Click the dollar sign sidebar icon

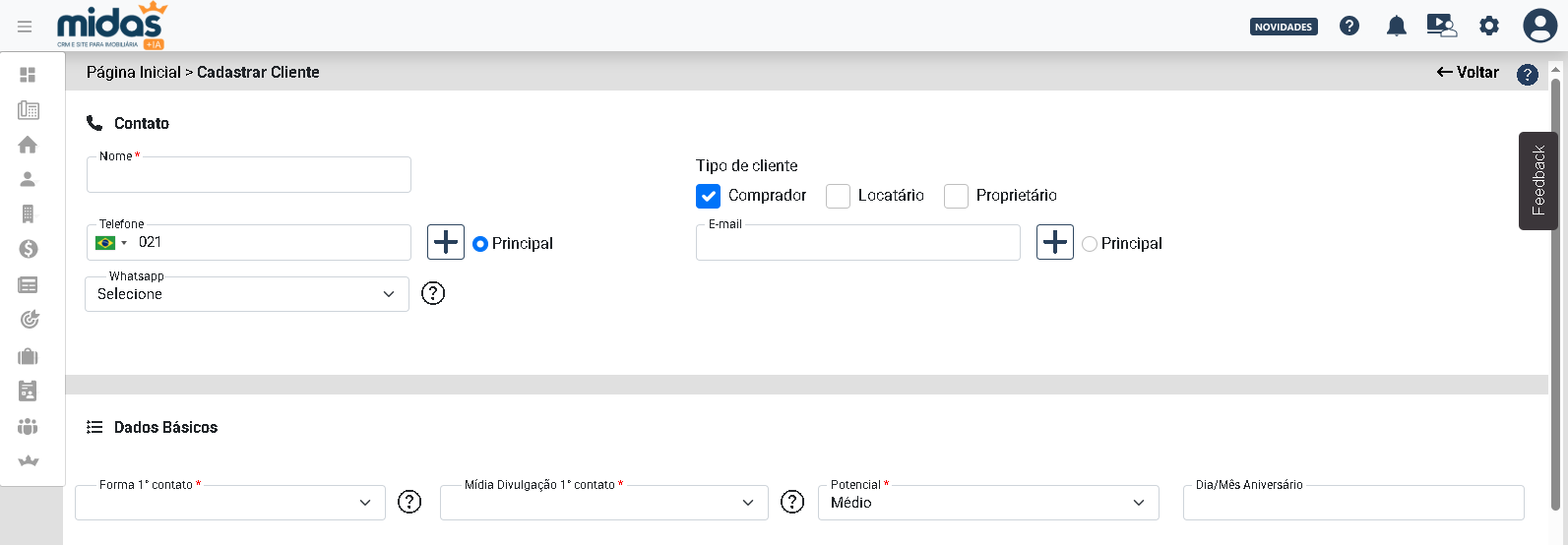(x=29, y=249)
